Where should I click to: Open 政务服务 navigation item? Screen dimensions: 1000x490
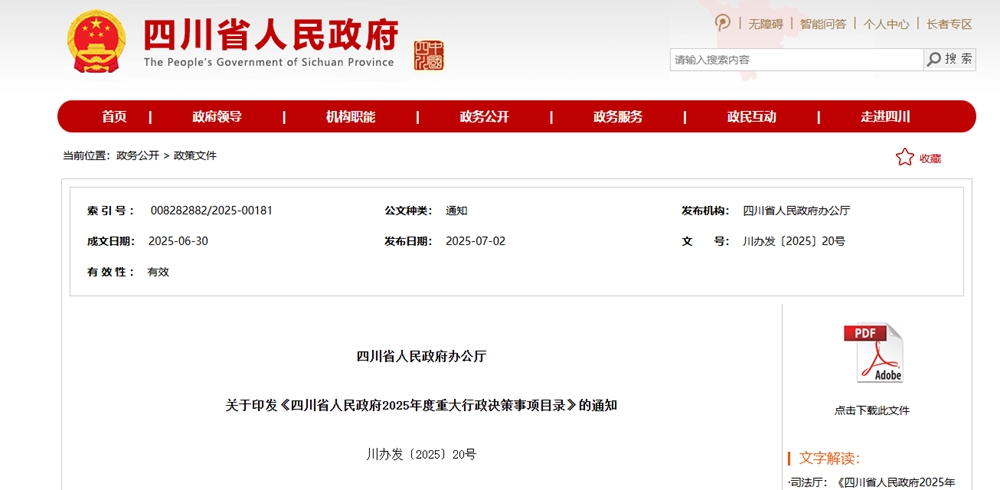[617, 117]
